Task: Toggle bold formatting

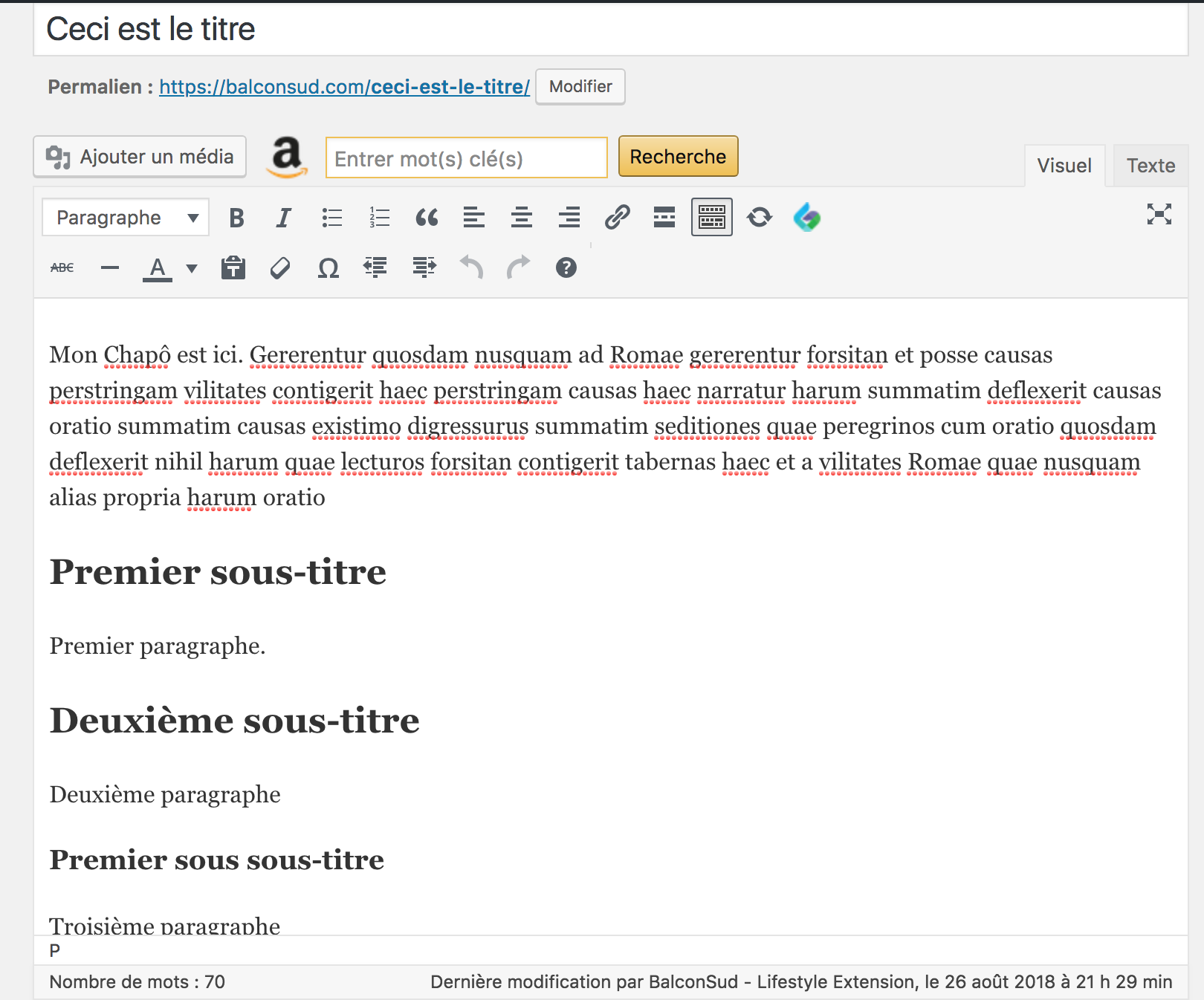Action: [x=236, y=218]
